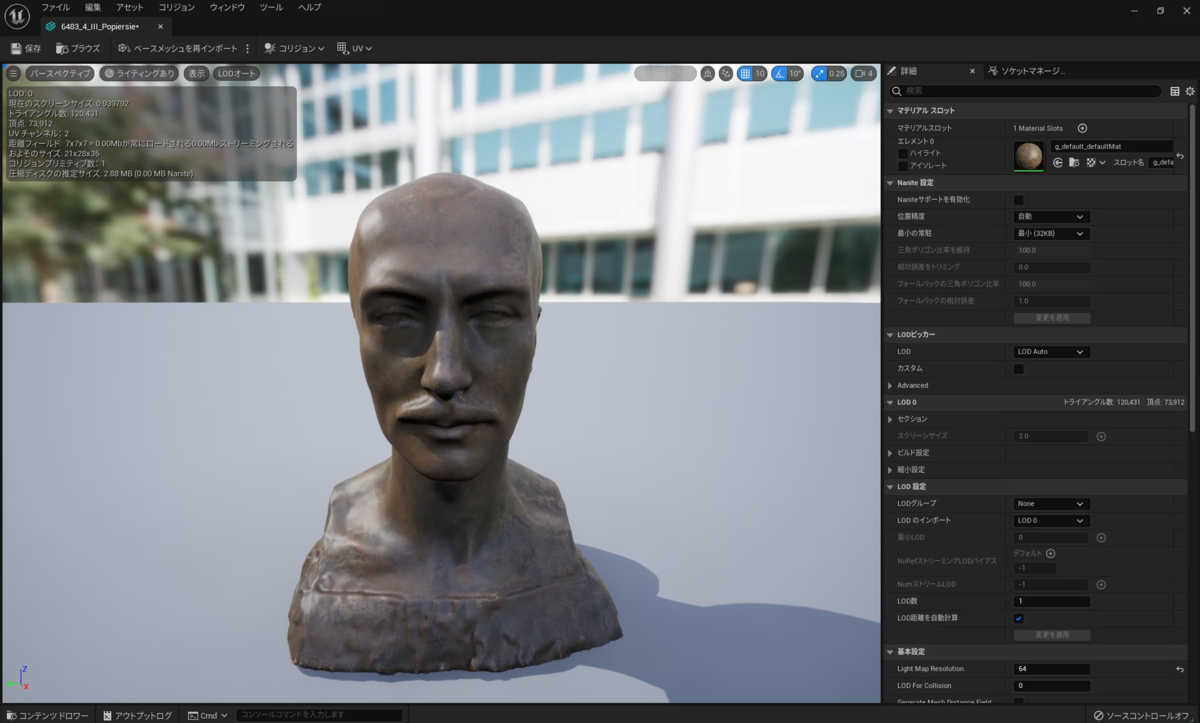The width and height of the screenshot is (1200, 723).
Task: Open the LODのインポート dropdown
Action: [1052, 521]
